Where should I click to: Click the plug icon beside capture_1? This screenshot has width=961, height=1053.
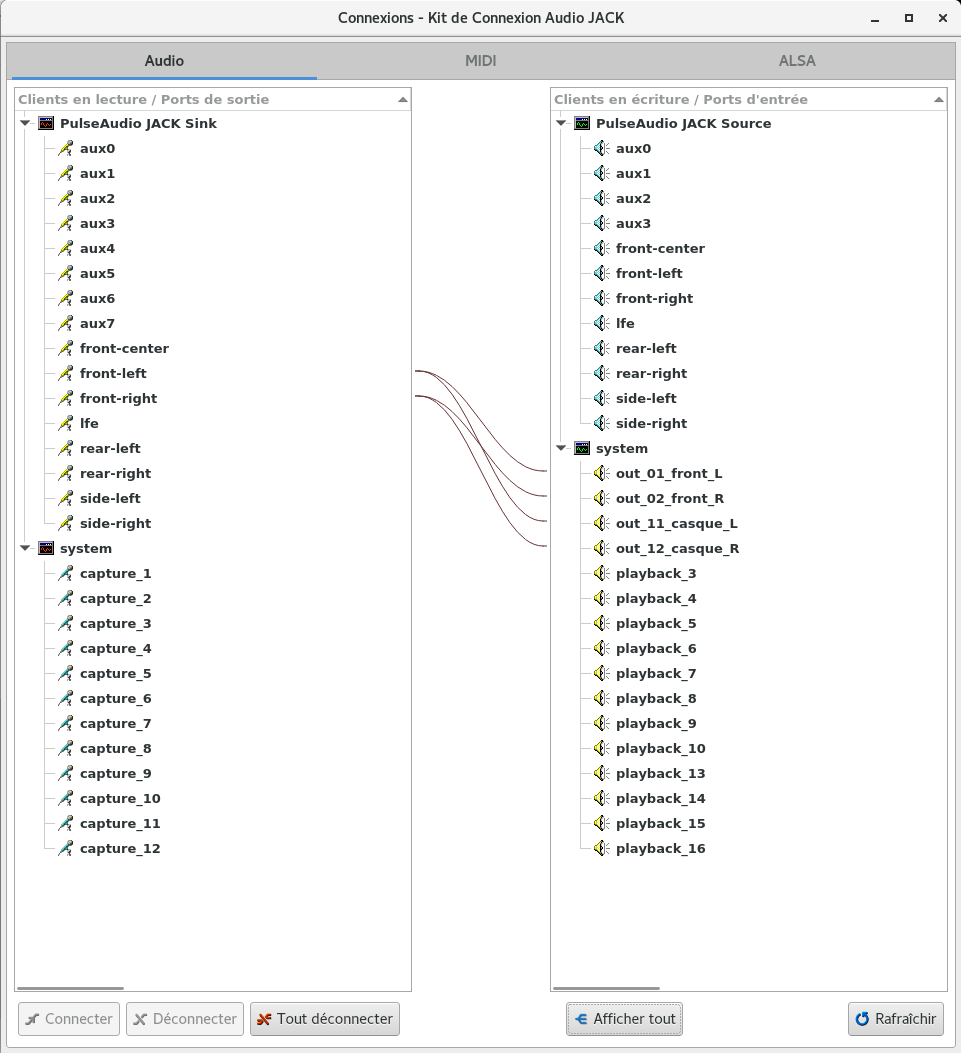[65, 574]
